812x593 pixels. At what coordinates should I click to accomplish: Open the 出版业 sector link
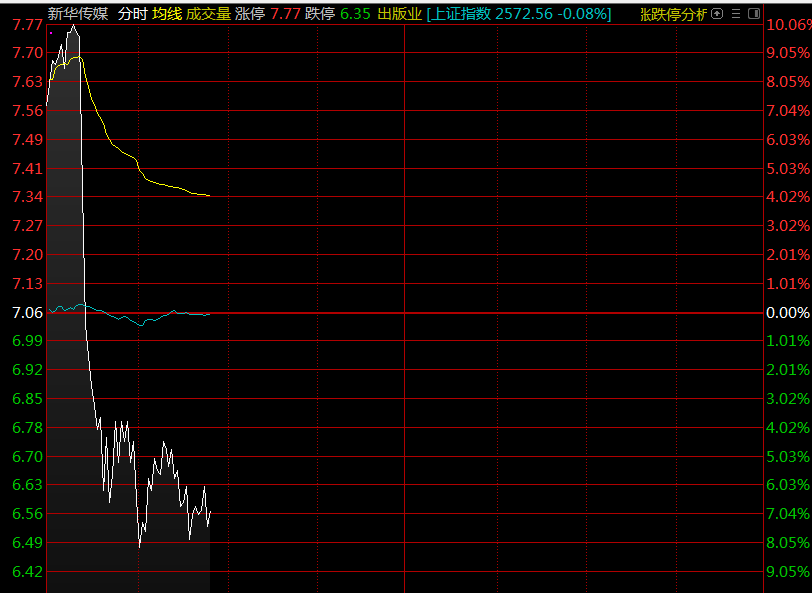pyautogui.click(x=399, y=14)
